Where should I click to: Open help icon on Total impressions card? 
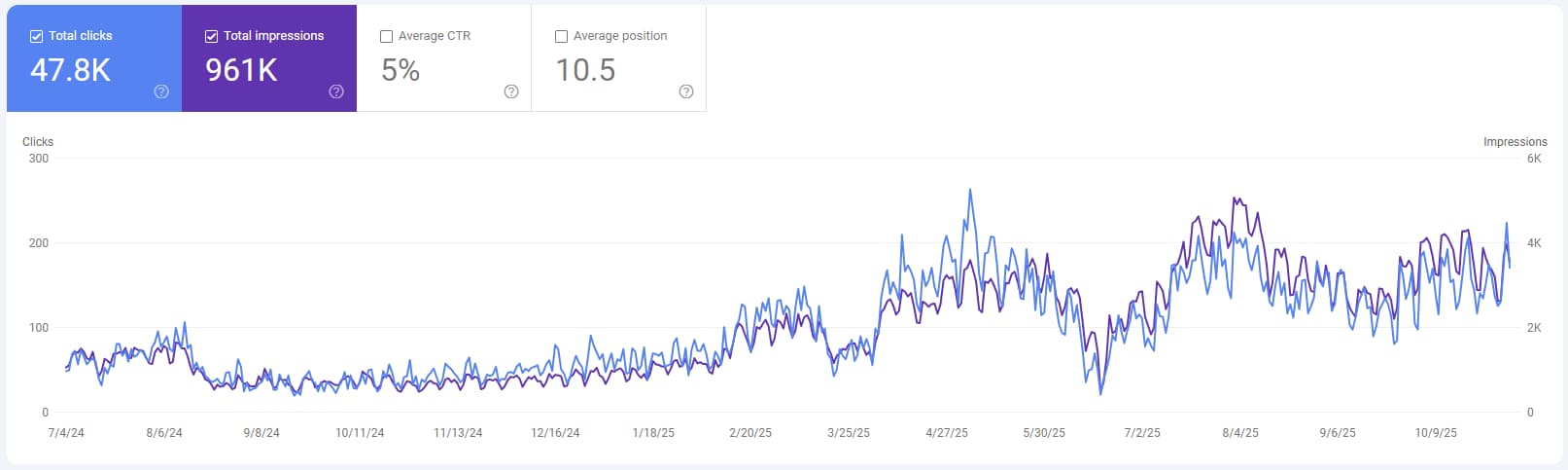[x=336, y=91]
